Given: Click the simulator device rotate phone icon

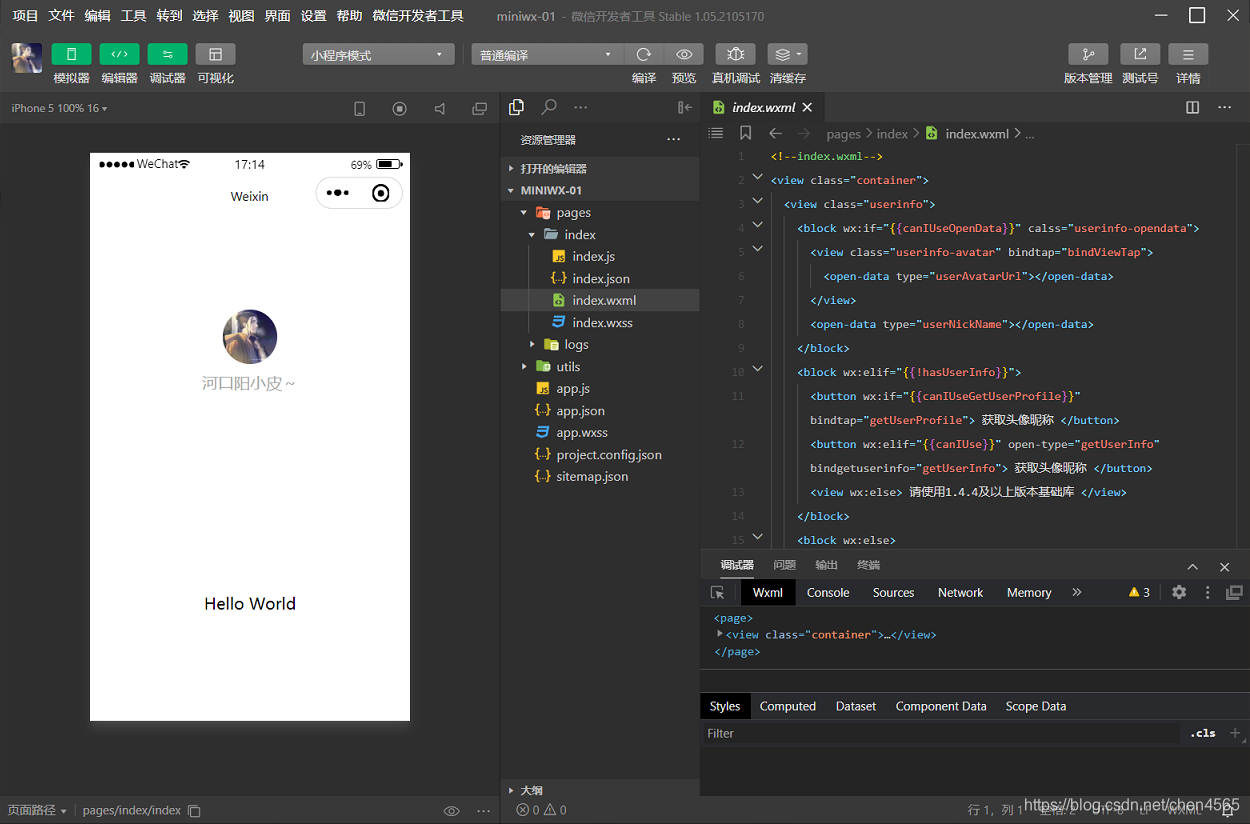Looking at the screenshot, I should tap(360, 109).
